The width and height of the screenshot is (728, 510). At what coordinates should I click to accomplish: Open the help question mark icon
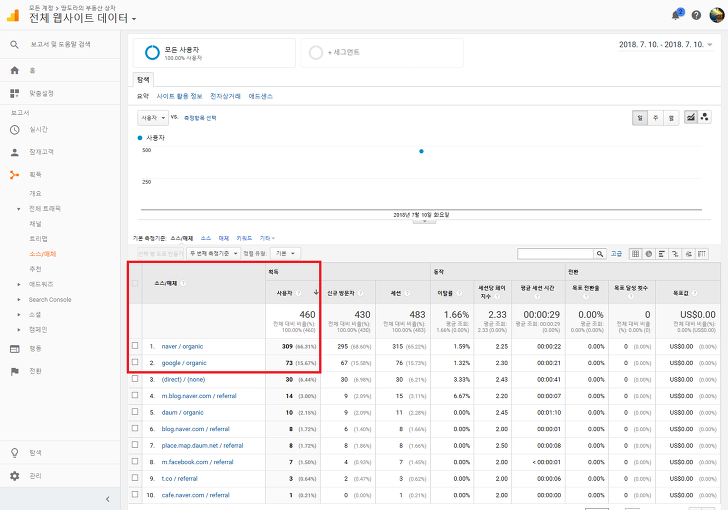point(696,15)
